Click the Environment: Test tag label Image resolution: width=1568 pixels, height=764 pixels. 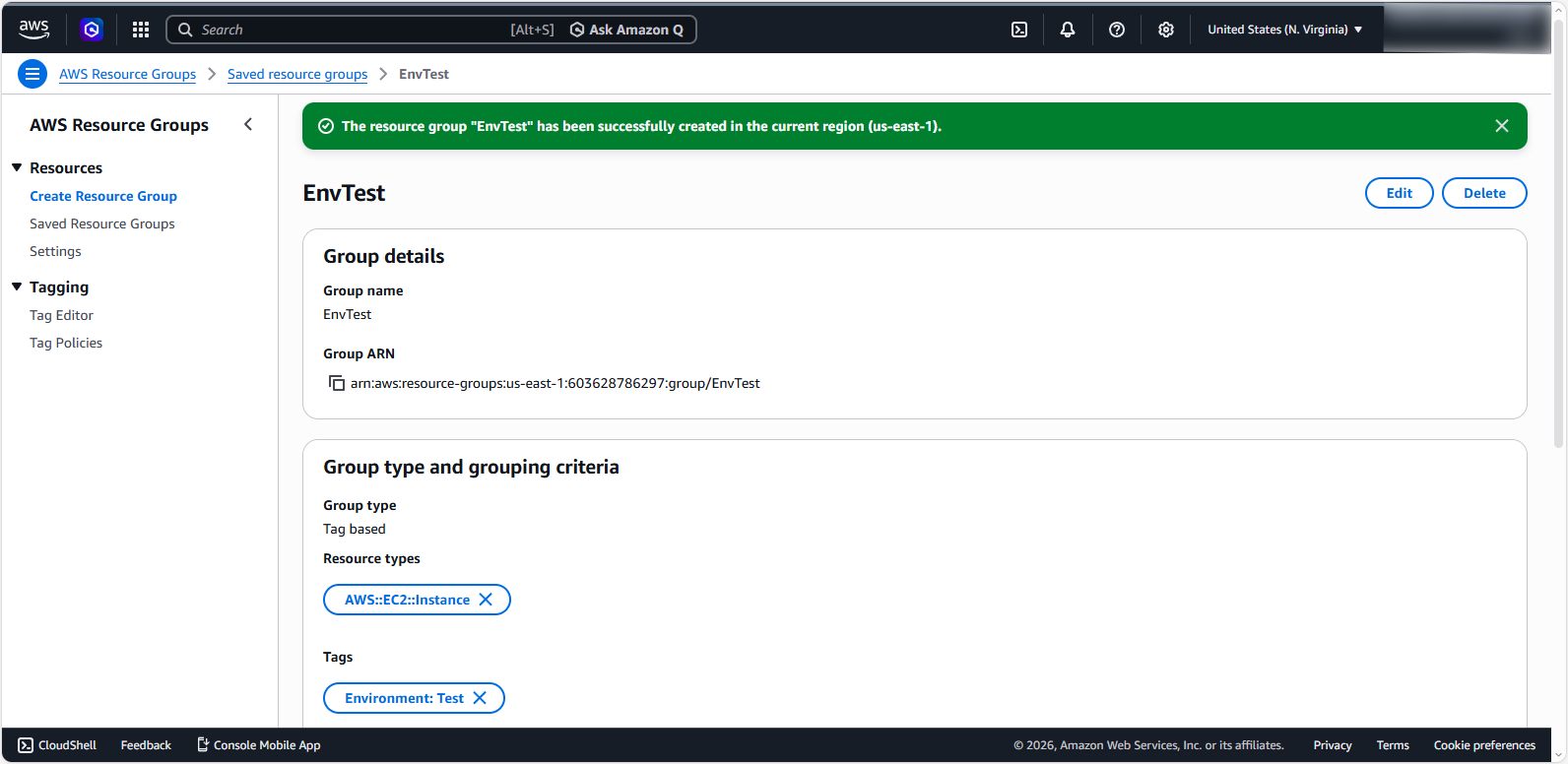[404, 698]
